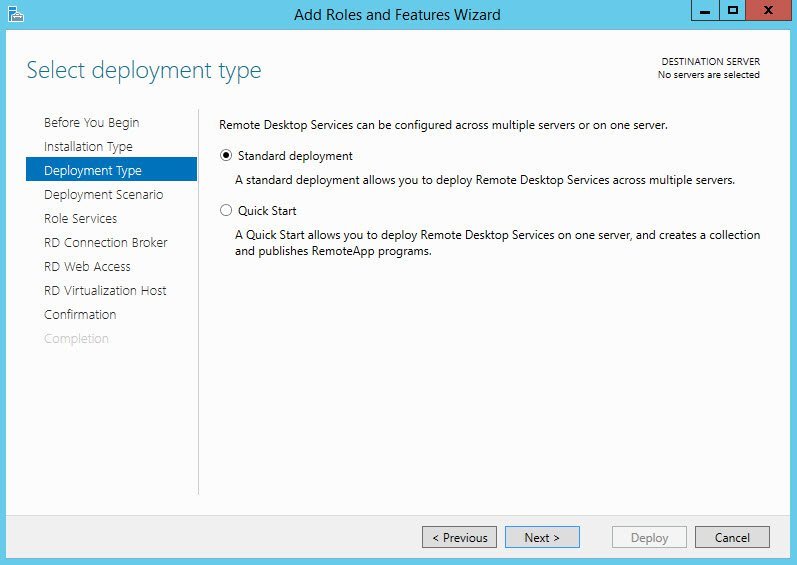Open the Role Services step
Screen dimensions: 797x565
pos(80,219)
